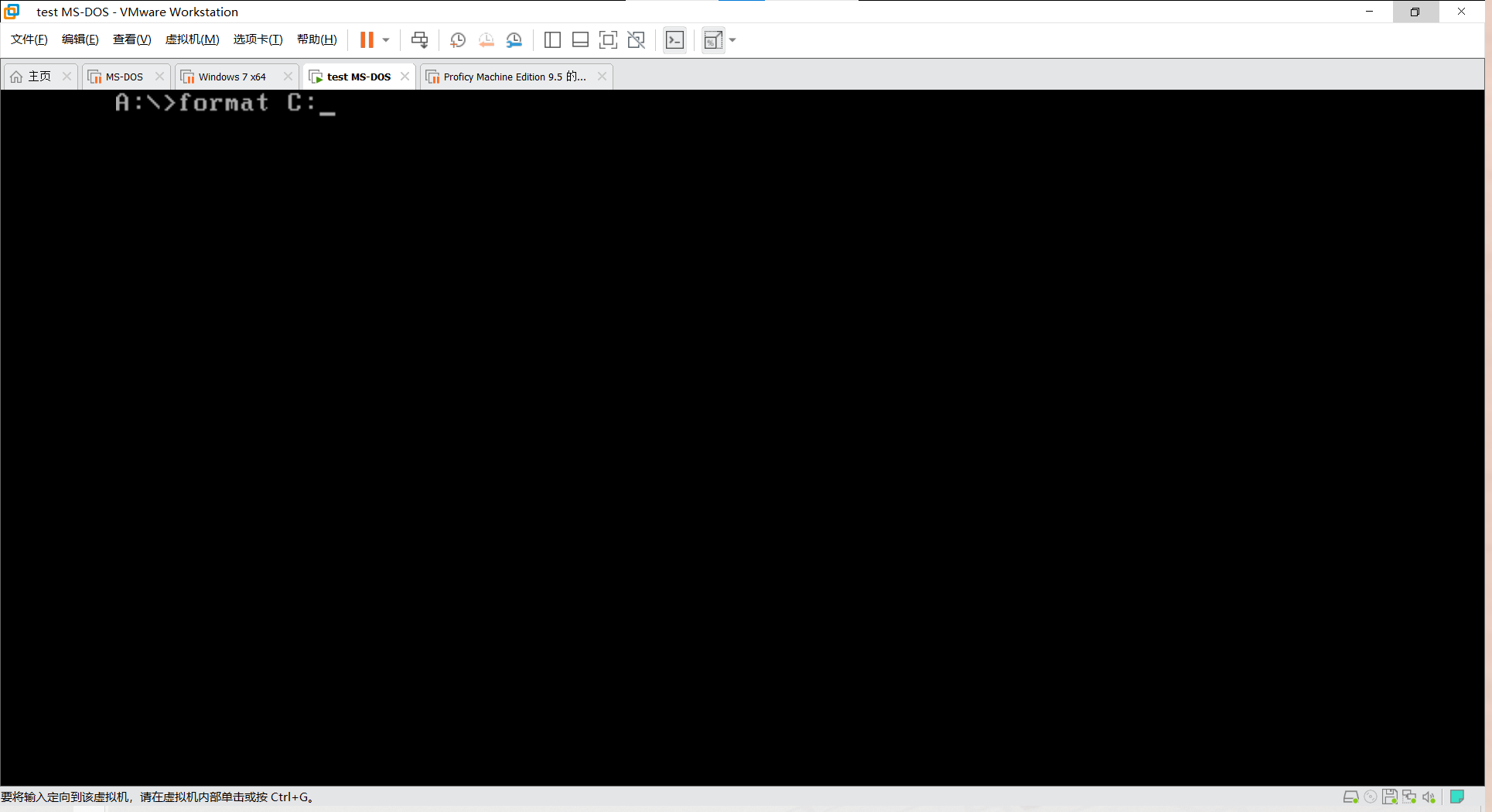Click the CD/DVD drive status icon
This screenshot has width=1492, height=812.
click(1371, 797)
